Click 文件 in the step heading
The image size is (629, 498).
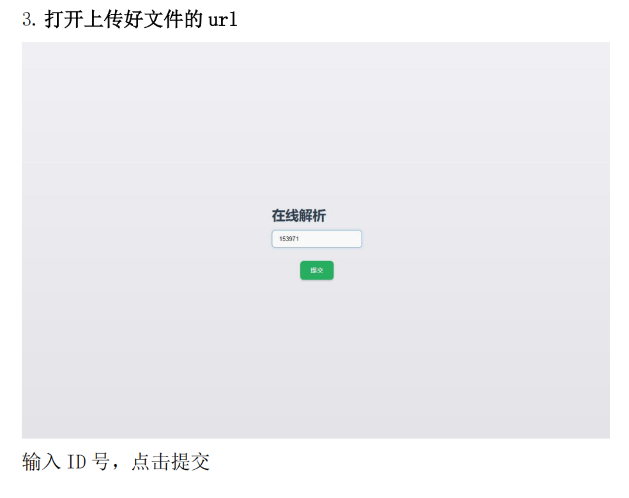(x=164, y=19)
